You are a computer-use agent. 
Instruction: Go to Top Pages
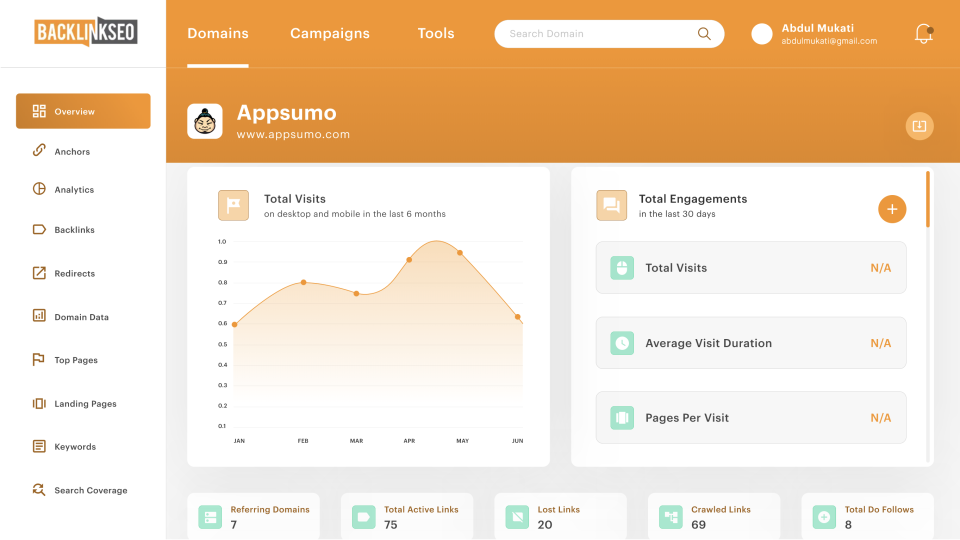[x=76, y=360]
